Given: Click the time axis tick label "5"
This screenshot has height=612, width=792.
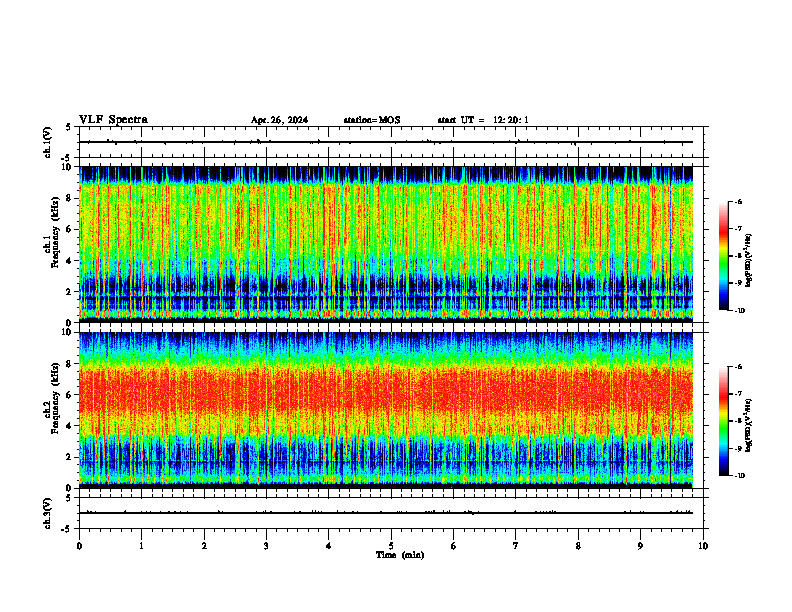Looking at the screenshot, I should [391, 546].
